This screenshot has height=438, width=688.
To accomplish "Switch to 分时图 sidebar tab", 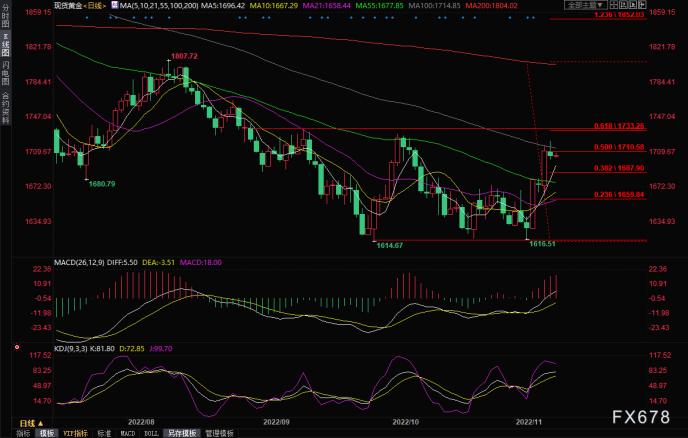I will point(5,16).
